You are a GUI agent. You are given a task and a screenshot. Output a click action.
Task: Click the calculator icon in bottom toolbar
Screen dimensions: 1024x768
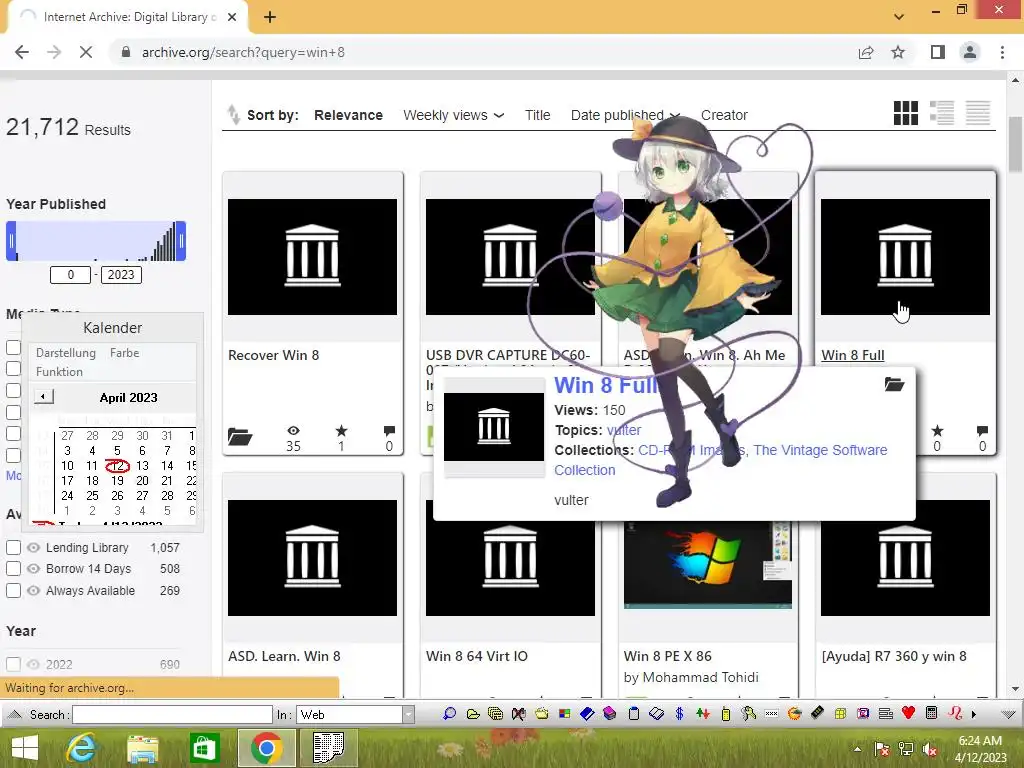point(932,713)
